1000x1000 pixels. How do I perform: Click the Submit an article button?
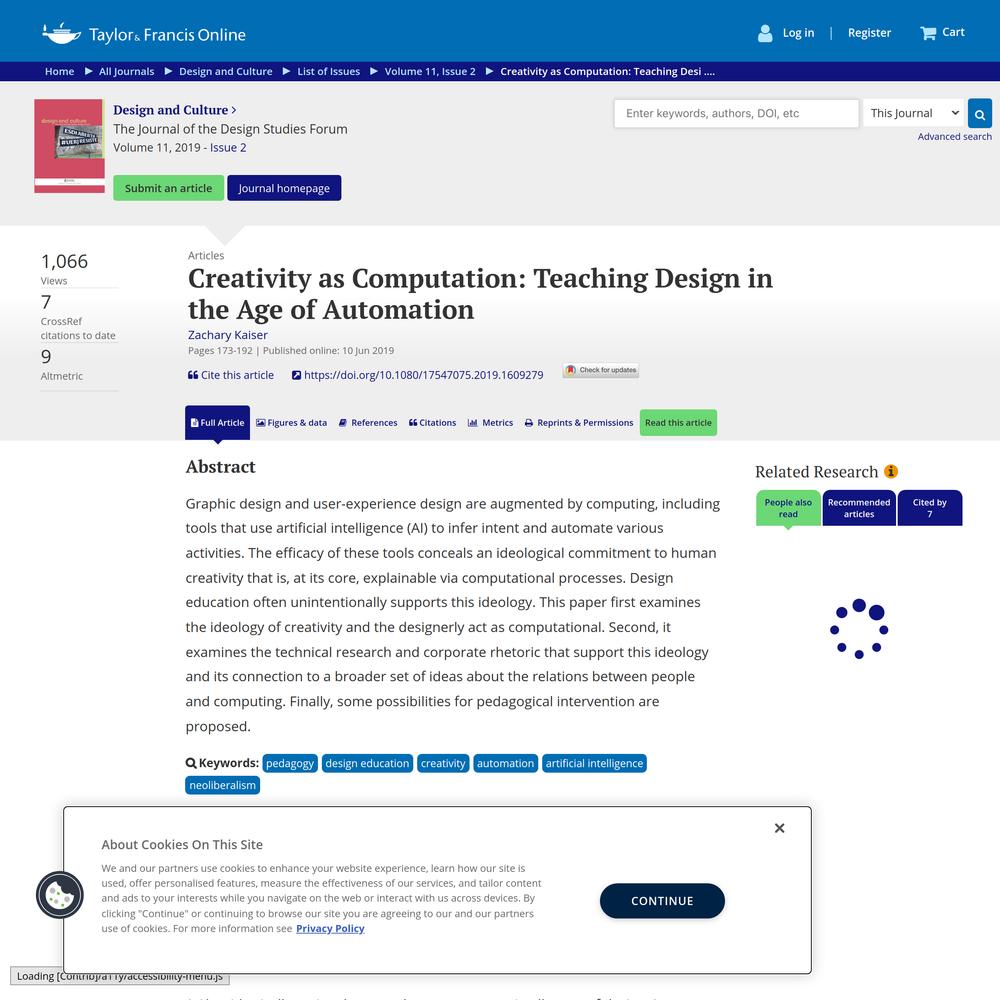pos(168,188)
